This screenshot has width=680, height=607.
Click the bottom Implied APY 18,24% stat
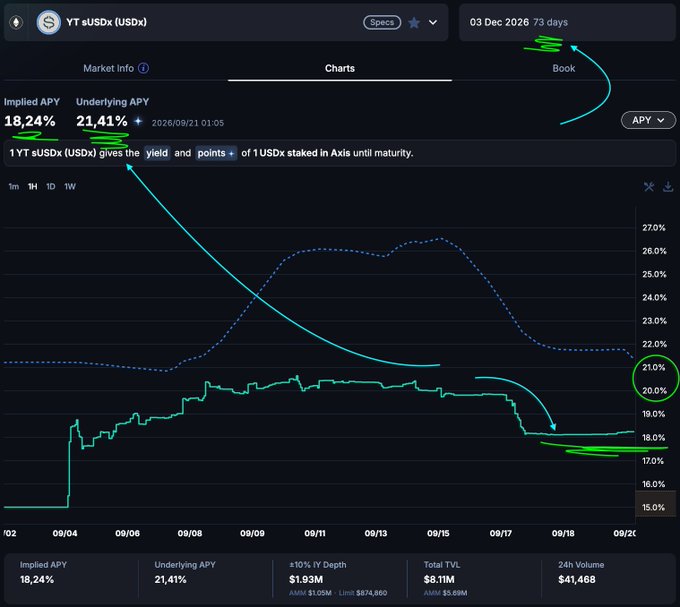tap(37, 579)
